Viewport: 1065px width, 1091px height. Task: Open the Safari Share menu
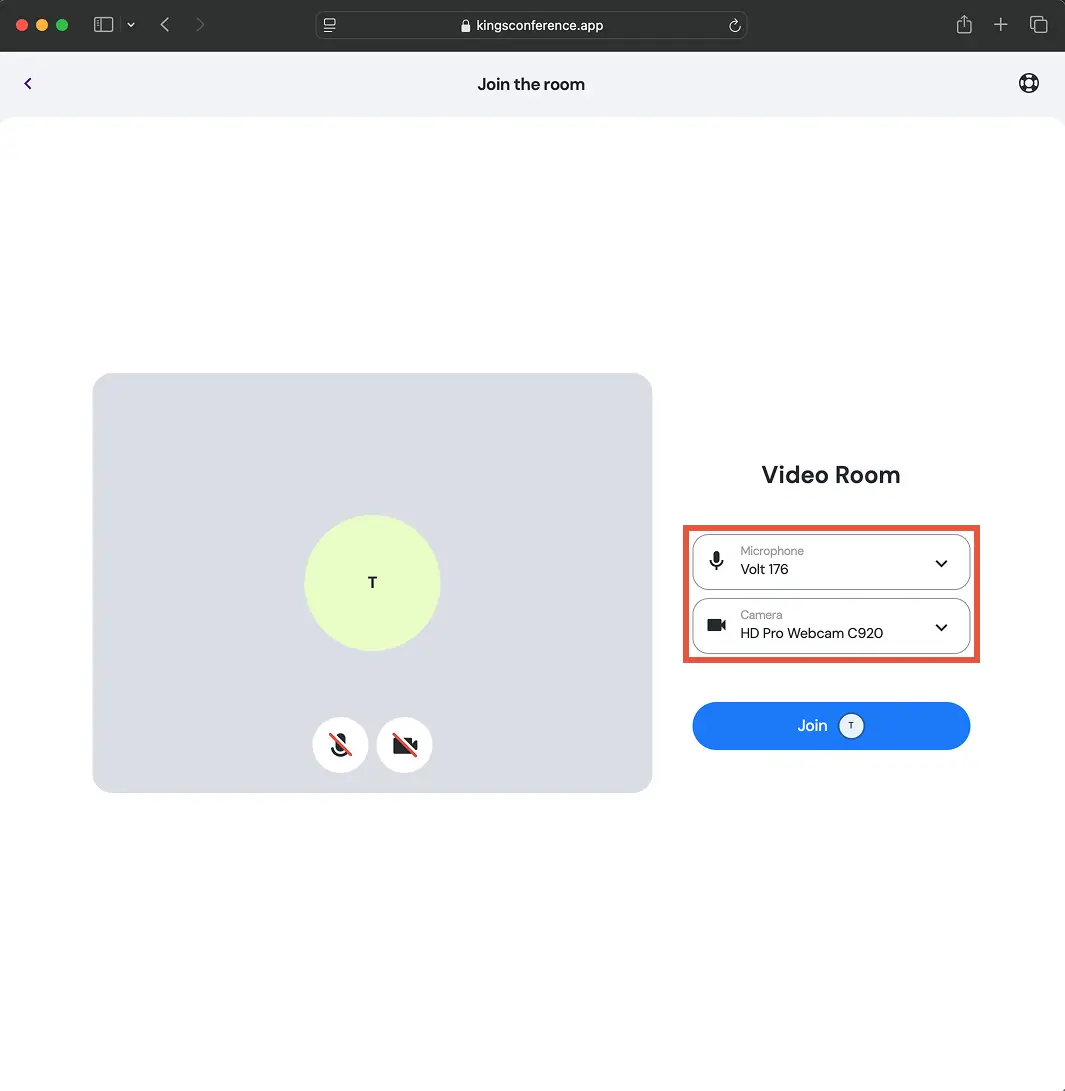[964, 25]
